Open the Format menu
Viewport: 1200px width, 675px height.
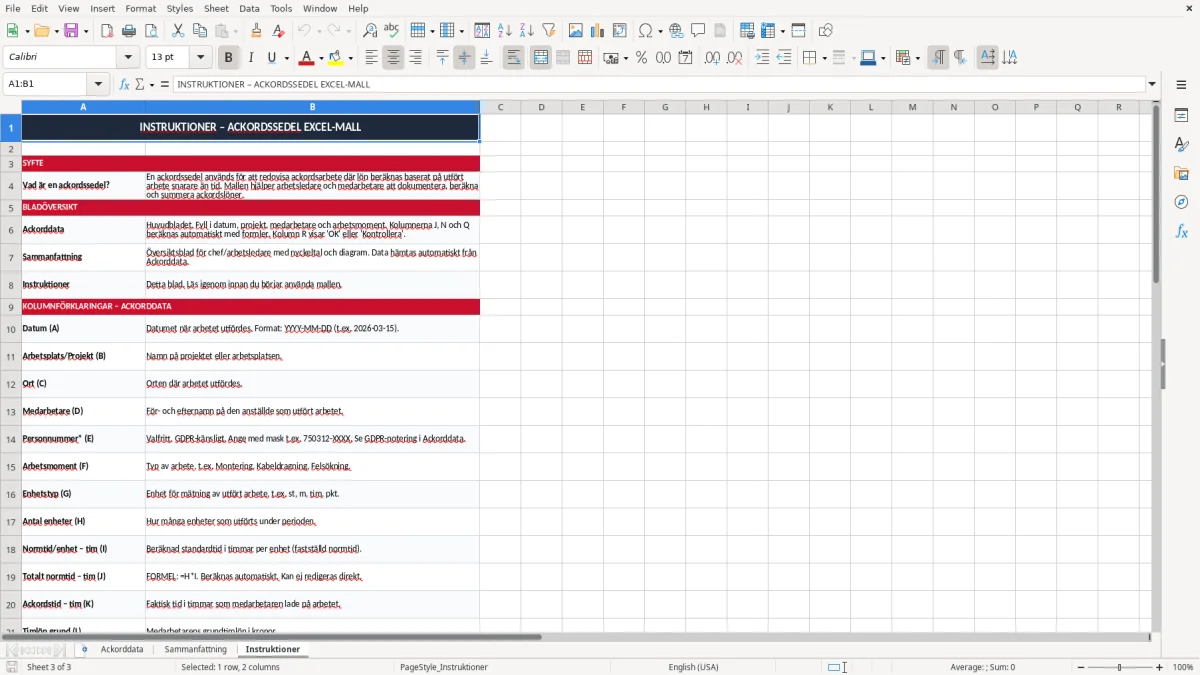coord(140,8)
